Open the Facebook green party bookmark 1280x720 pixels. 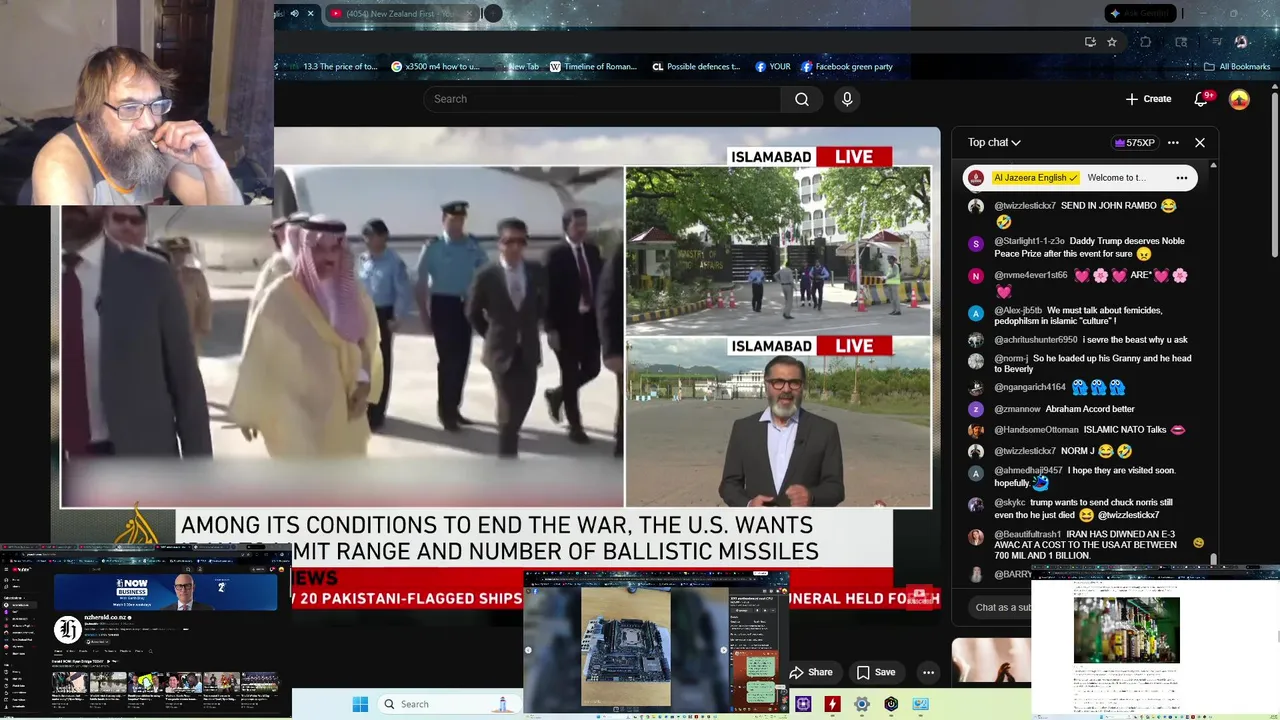click(846, 67)
